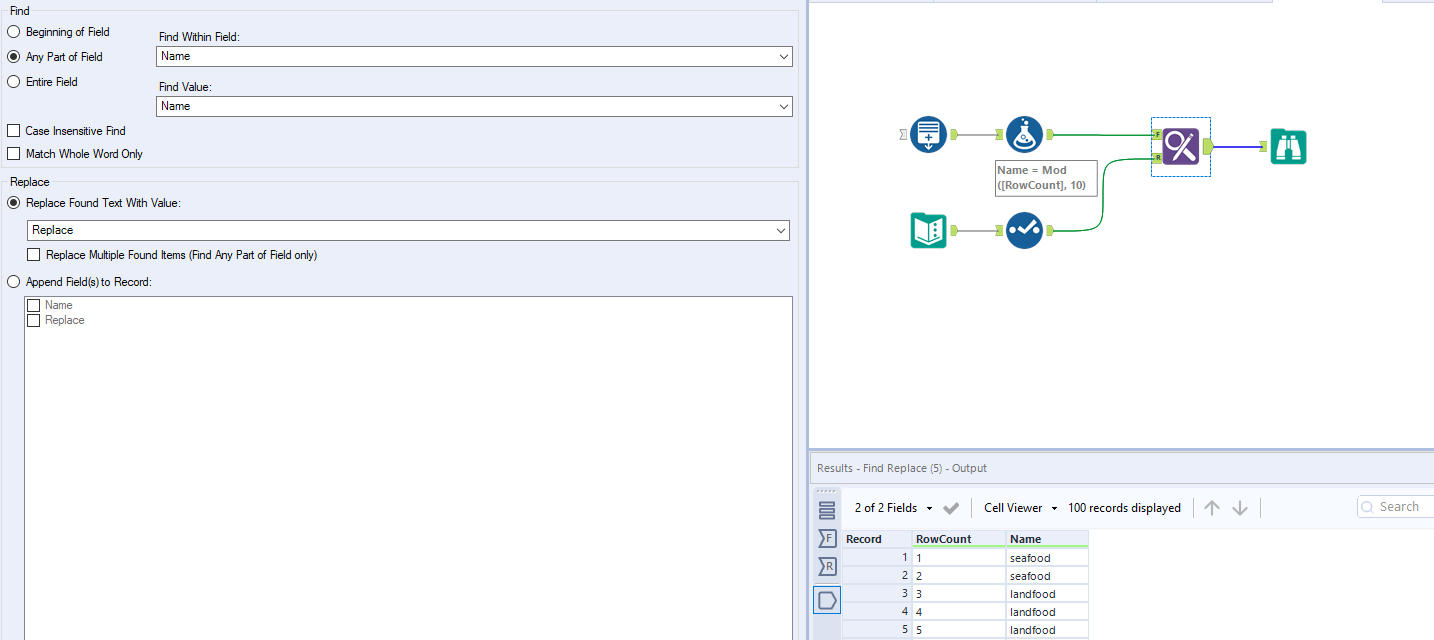Viewport: 1434px width, 640px height.
Task: Click the down navigation arrow in the Results toolbar
Action: click(1240, 507)
